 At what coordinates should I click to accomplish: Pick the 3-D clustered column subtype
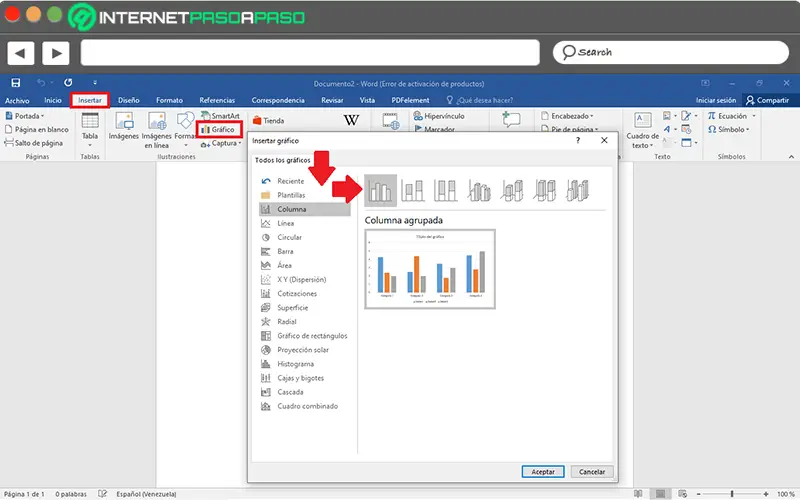(x=479, y=191)
